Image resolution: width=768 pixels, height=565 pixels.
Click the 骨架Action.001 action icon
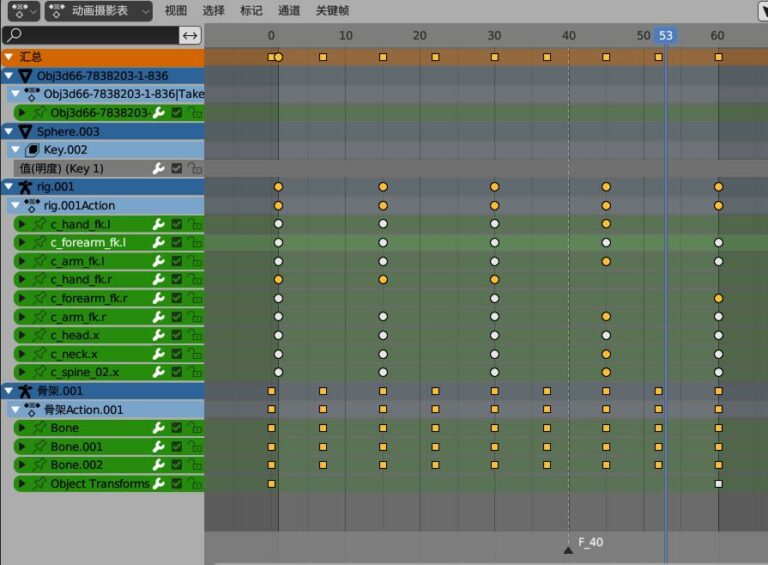(32, 409)
